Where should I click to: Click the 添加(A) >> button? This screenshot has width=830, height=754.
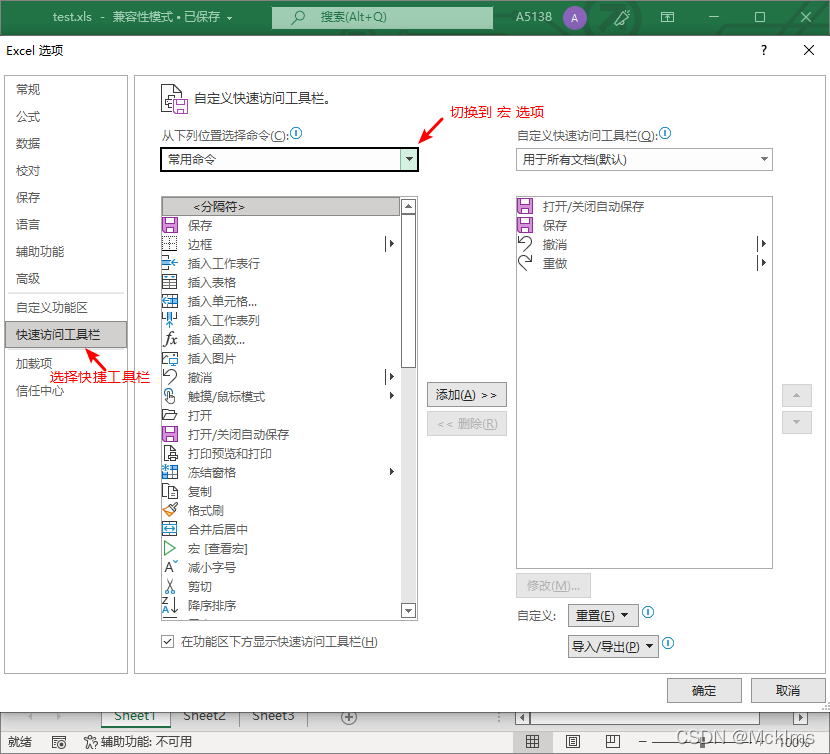click(467, 394)
